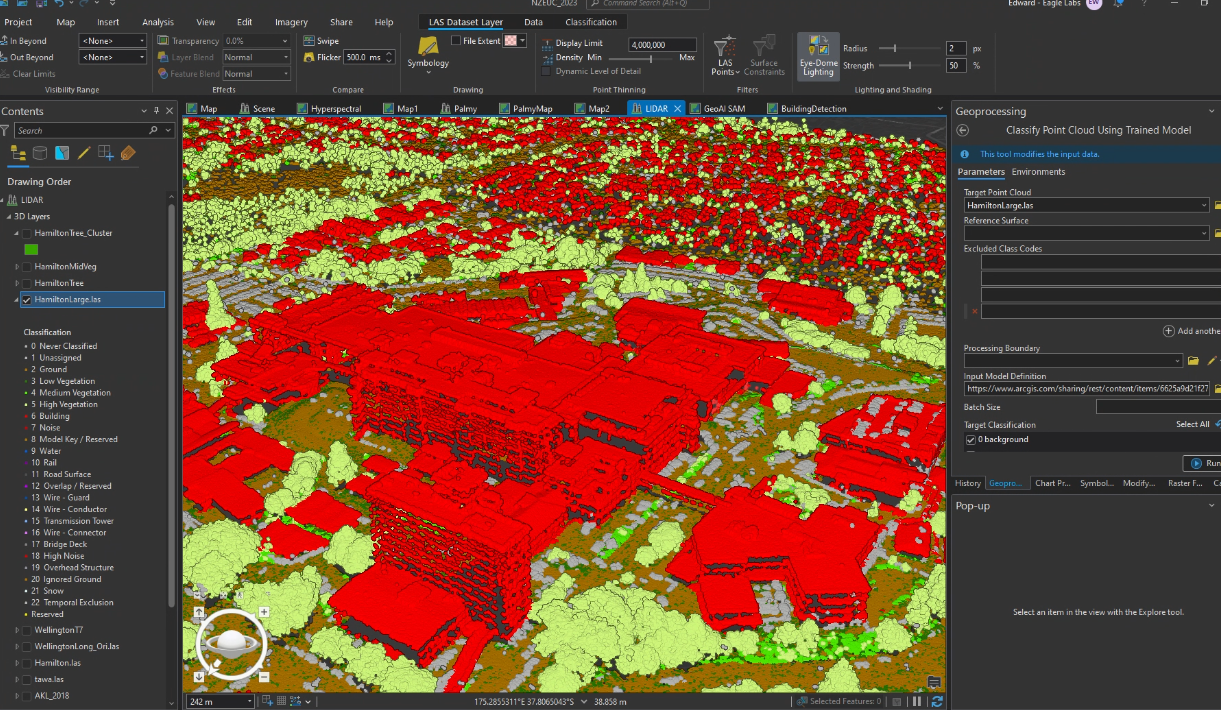Screen dimensions: 1221x710
Task: Uncheck 0 background target classification
Action: (970, 440)
